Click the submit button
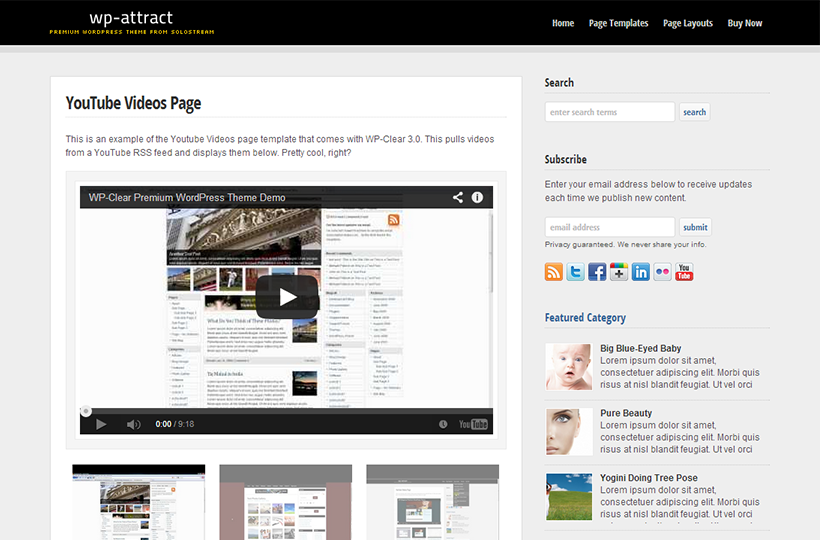This screenshot has height=540, width=820. click(x=695, y=227)
